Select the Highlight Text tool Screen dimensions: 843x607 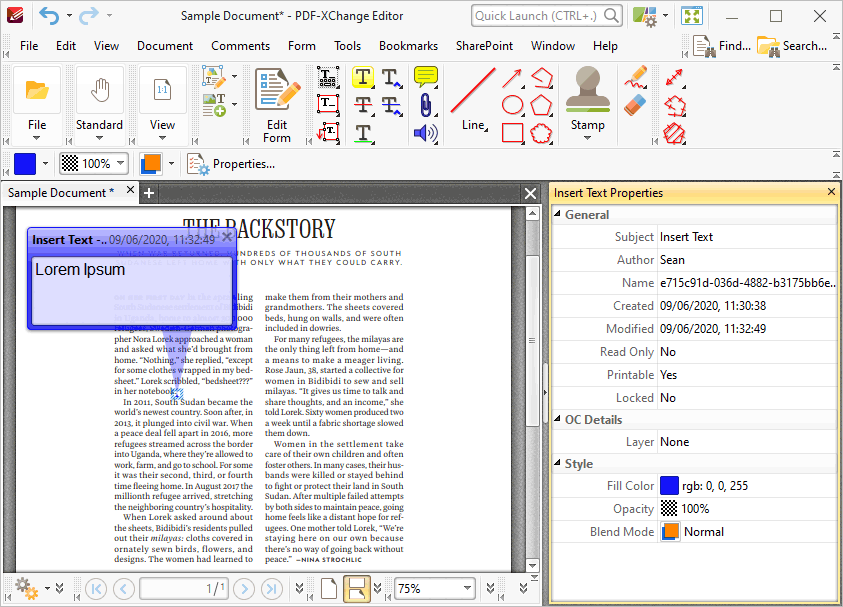363,77
